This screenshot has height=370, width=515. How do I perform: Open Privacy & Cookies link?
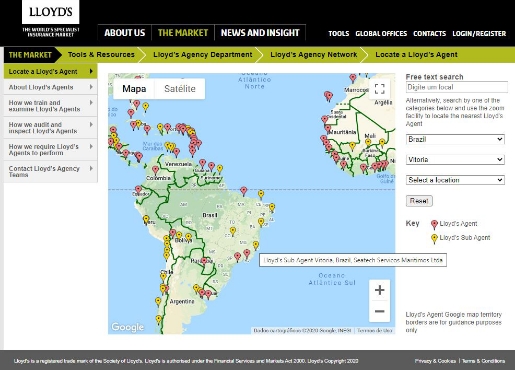click(435, 361)
